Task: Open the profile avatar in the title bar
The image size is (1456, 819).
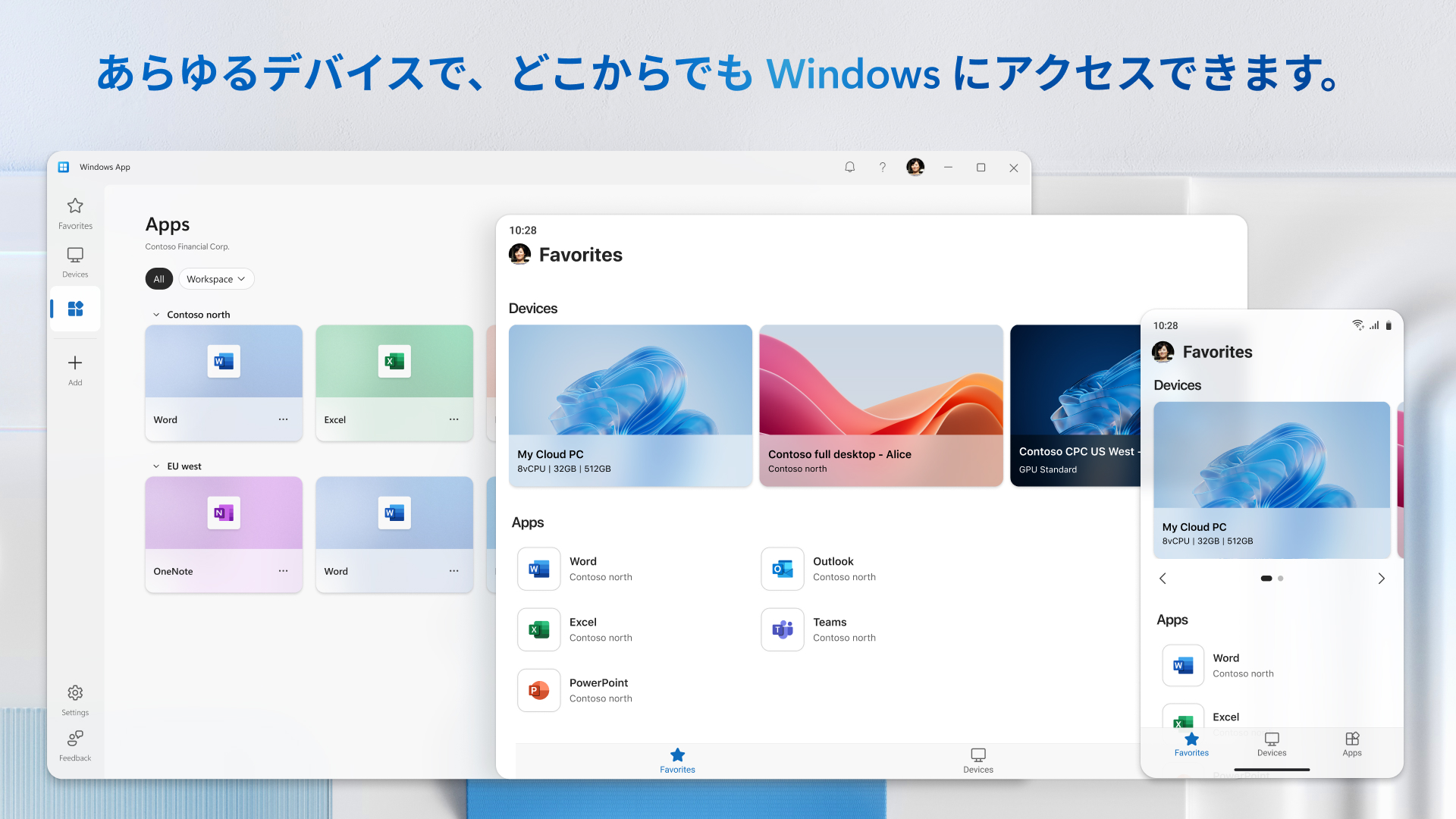Action: [915, 167]
